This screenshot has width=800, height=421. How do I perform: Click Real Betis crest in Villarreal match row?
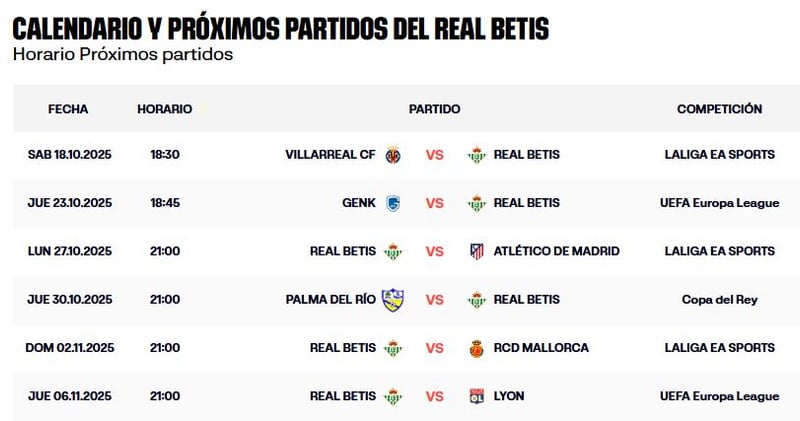tap(476, 155)
